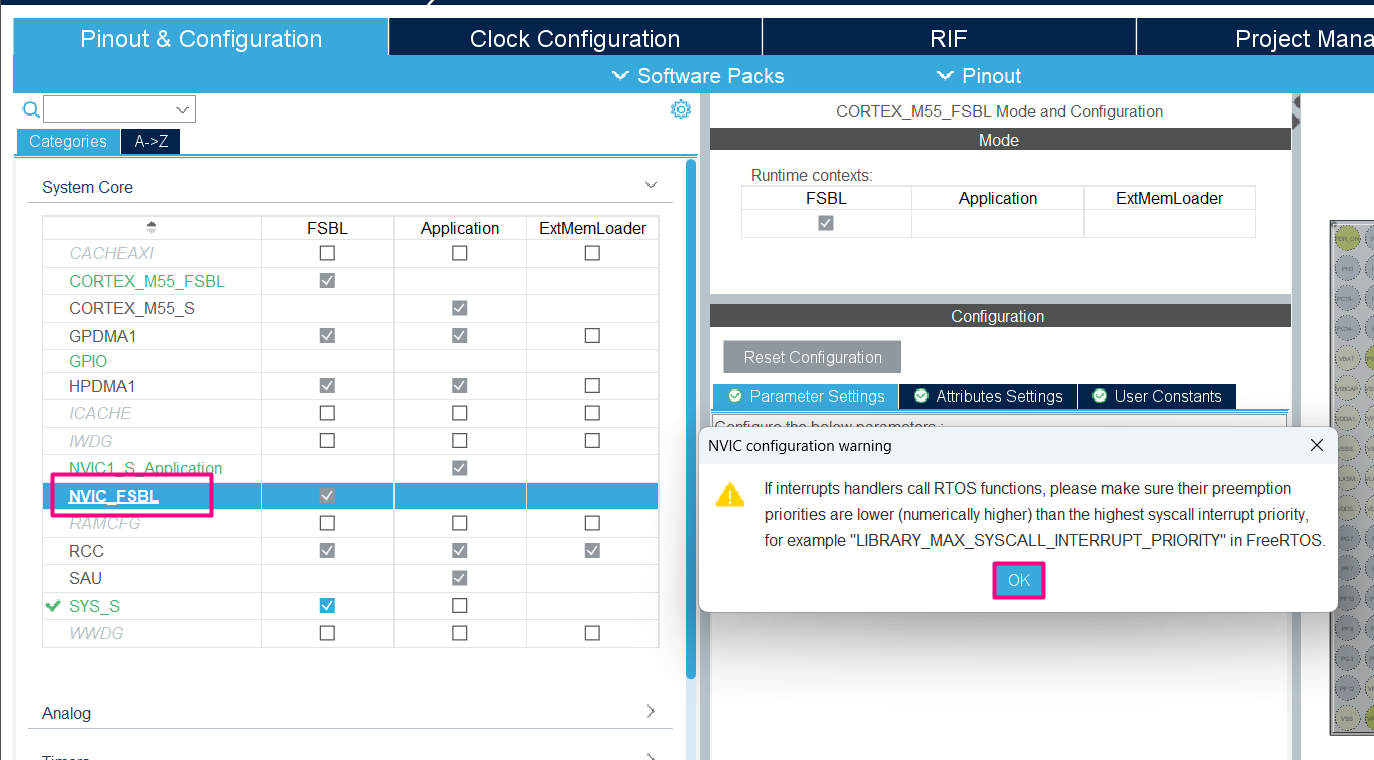Image resolution: width=1374 pixels, height=760 pixels.
Task: Uncheck RCC ExtMemLoader checkbox
Action: point(591,550)
